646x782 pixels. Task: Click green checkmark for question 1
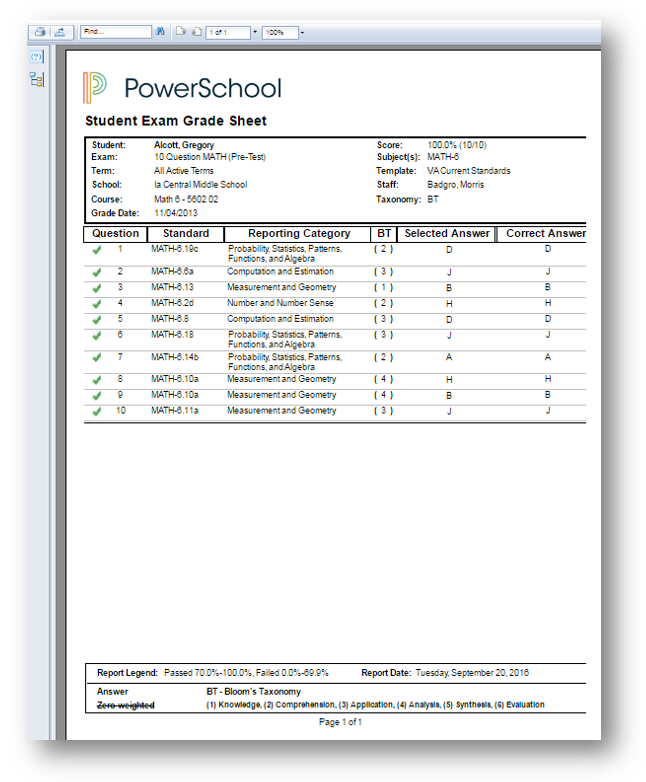[97, 250]
